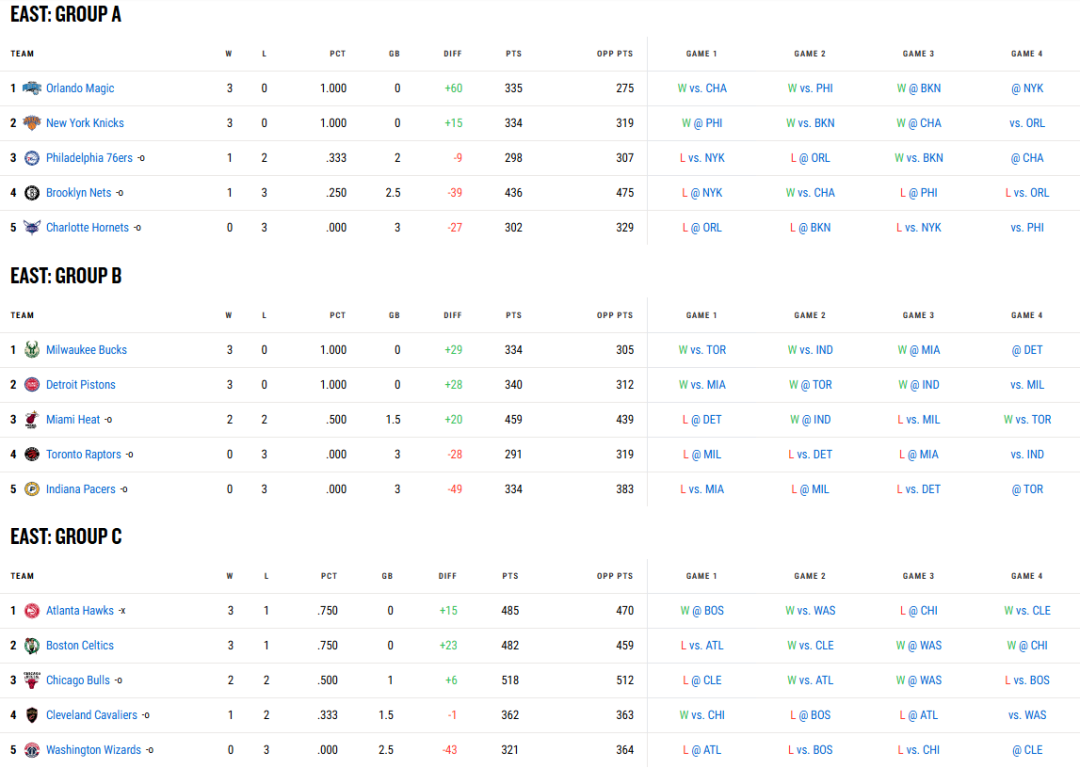Viewport: 1080px width, 768px height.
Task: Click the eliminated marker beside Toronto Raptors
Action: tap(129, 455)
